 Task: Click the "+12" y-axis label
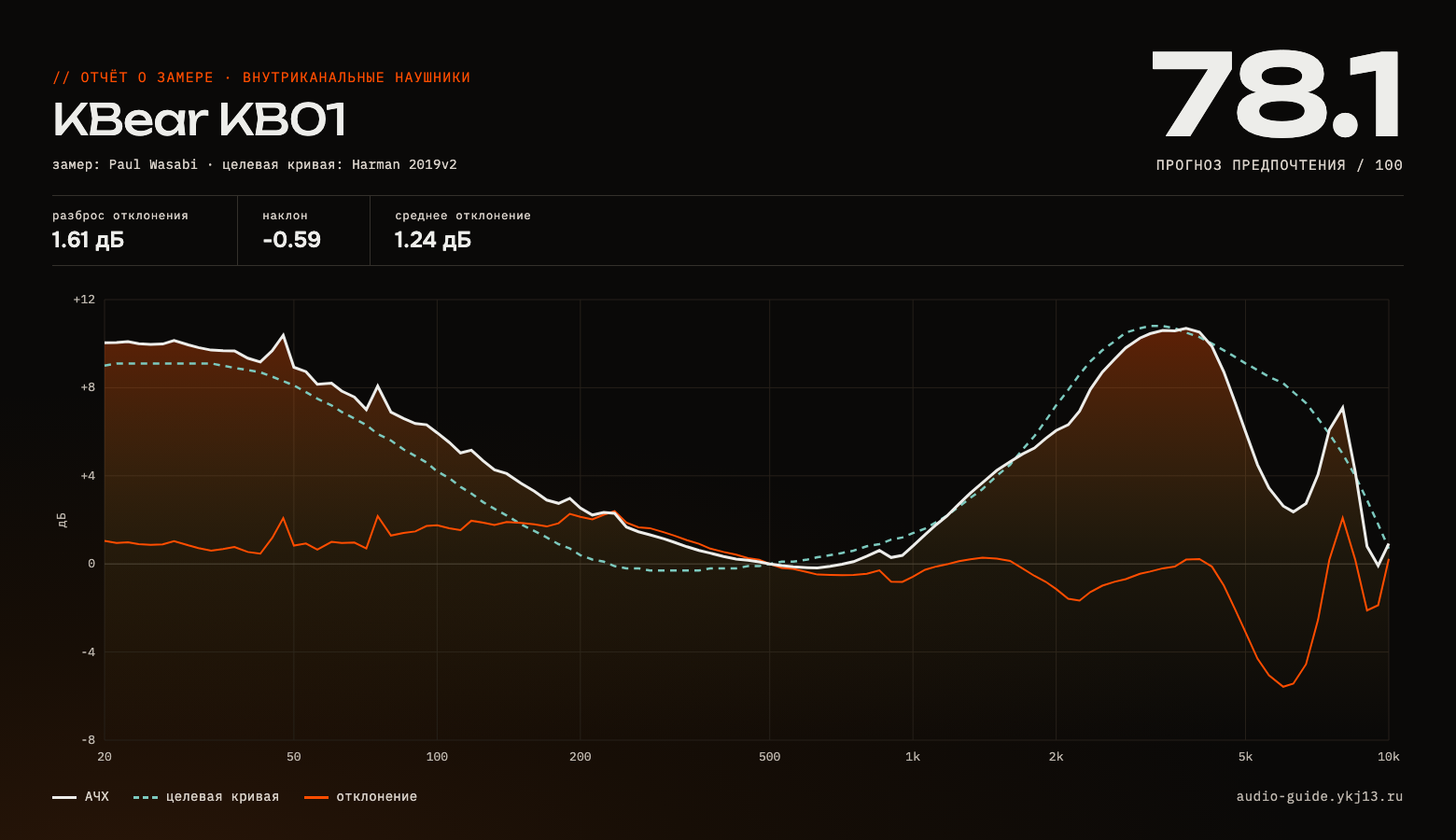[84, 300]
